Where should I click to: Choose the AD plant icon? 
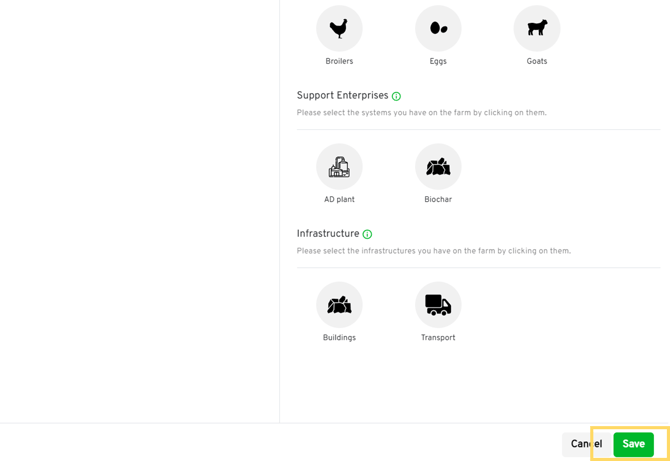point(339,167)
